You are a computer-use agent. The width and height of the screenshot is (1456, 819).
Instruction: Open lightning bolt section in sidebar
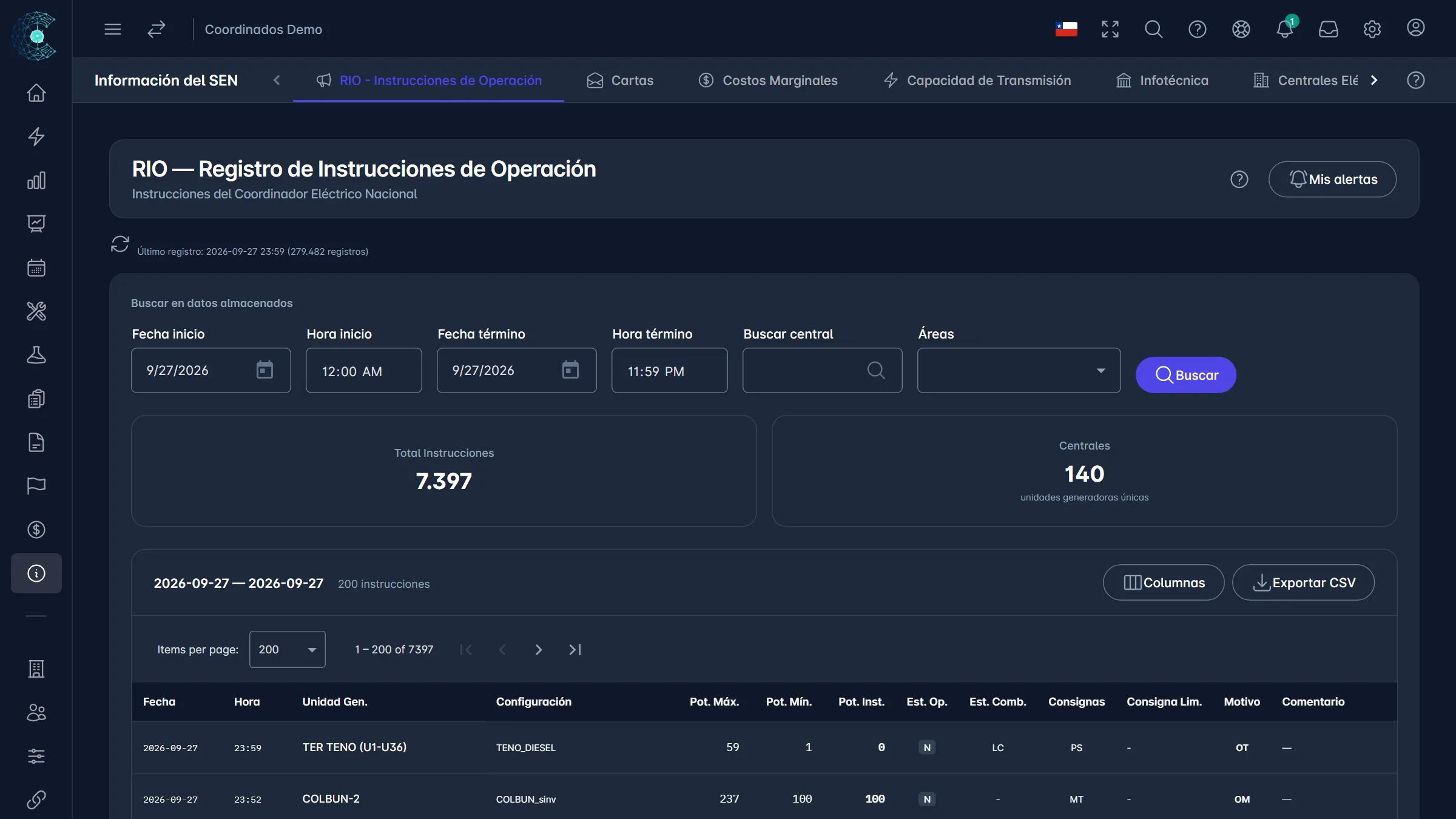[36, 136]
